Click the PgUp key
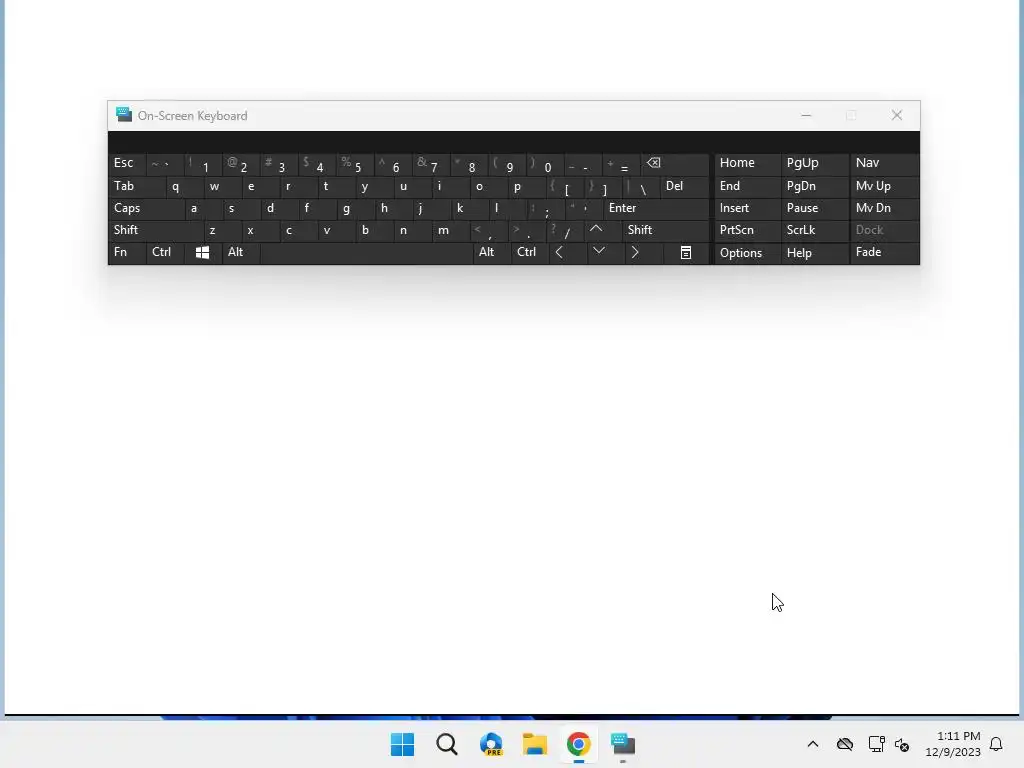 pos(814,163)
